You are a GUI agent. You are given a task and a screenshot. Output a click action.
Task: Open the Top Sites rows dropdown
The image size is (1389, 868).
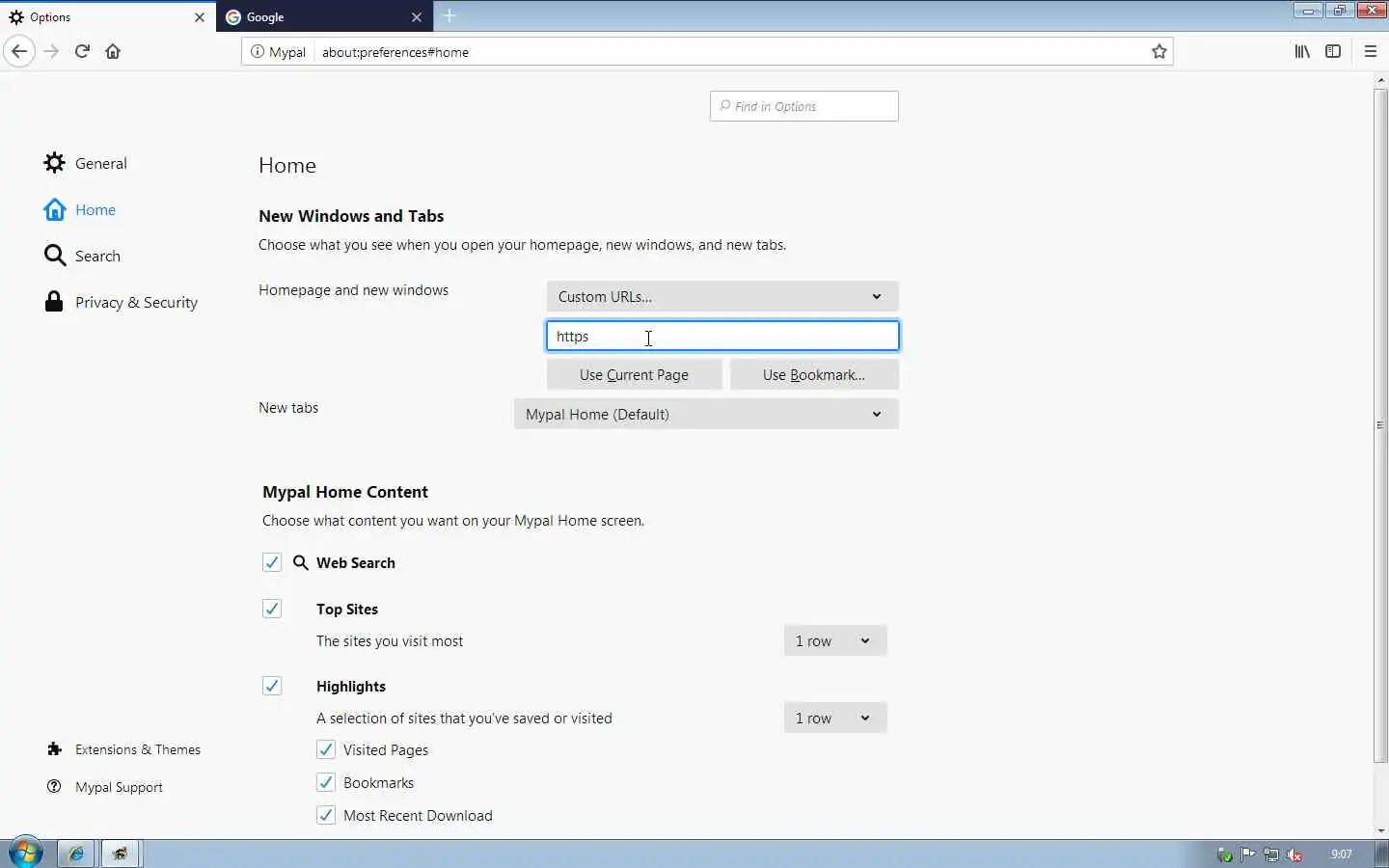(x=835, y=640)
